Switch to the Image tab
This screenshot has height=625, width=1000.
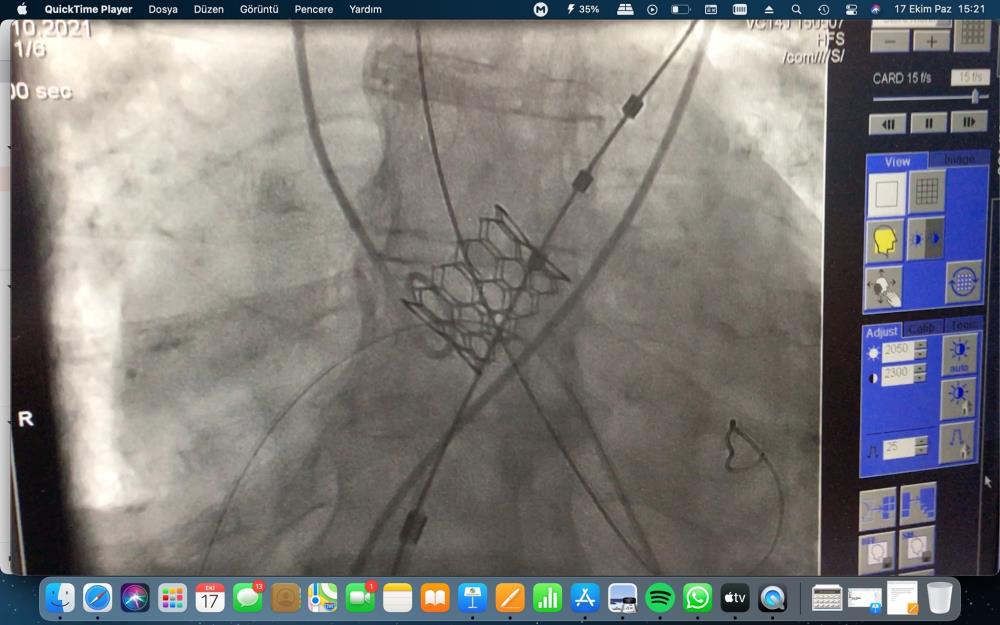(958, 160)
